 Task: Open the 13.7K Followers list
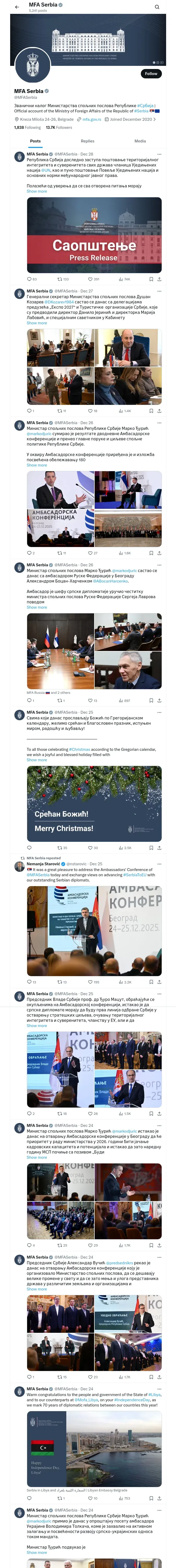point(59,127)
